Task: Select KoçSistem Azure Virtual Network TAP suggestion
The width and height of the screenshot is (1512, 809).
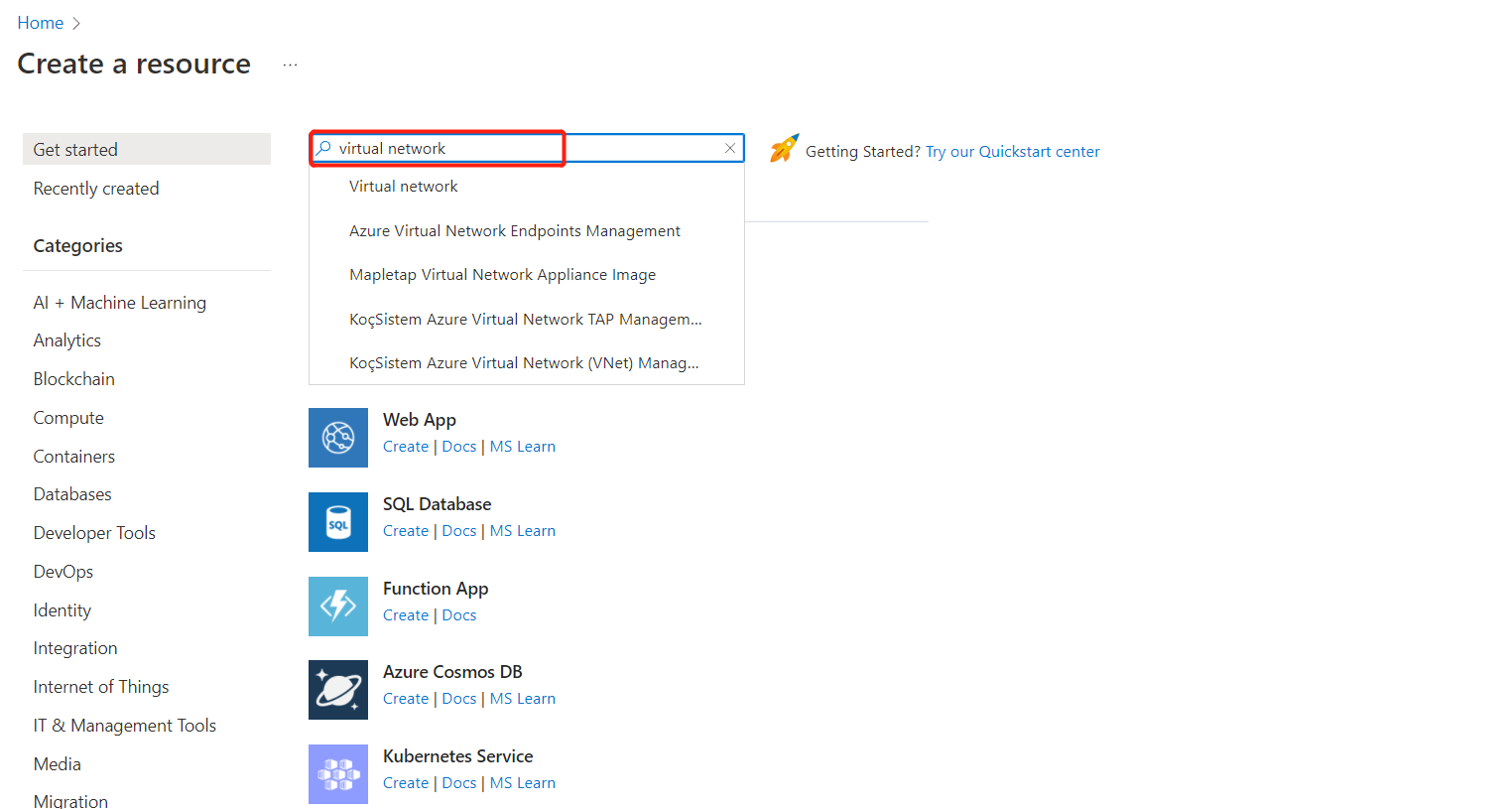Action: pos(527,320)
